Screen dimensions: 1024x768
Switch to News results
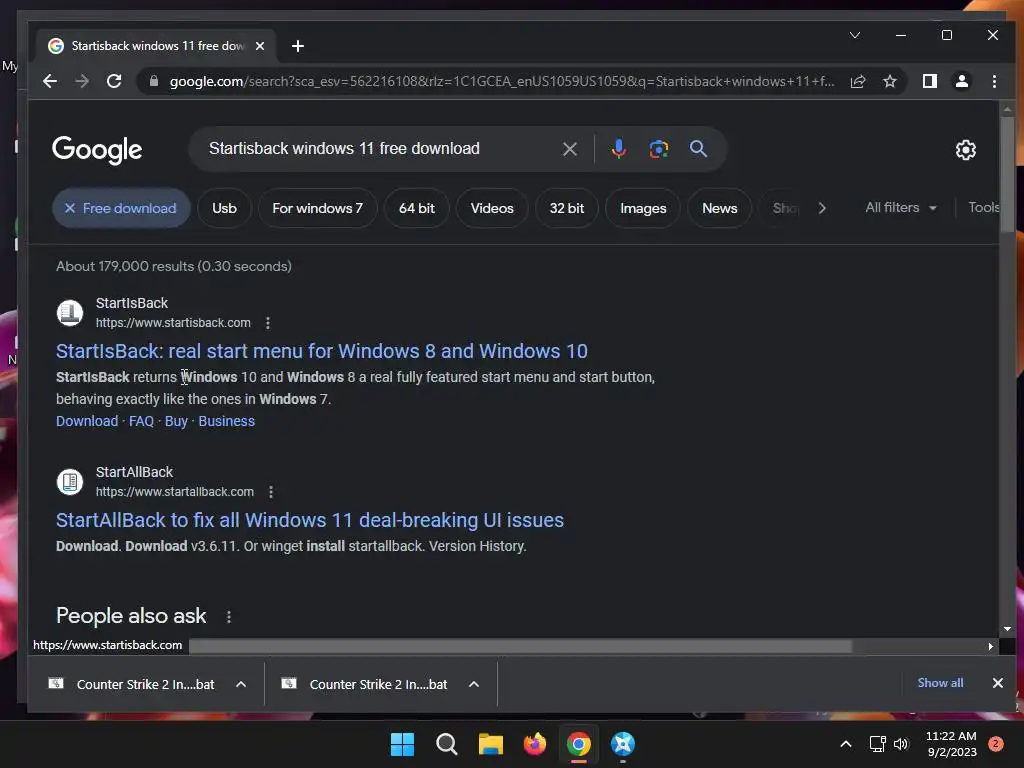[x=719, y=208]
